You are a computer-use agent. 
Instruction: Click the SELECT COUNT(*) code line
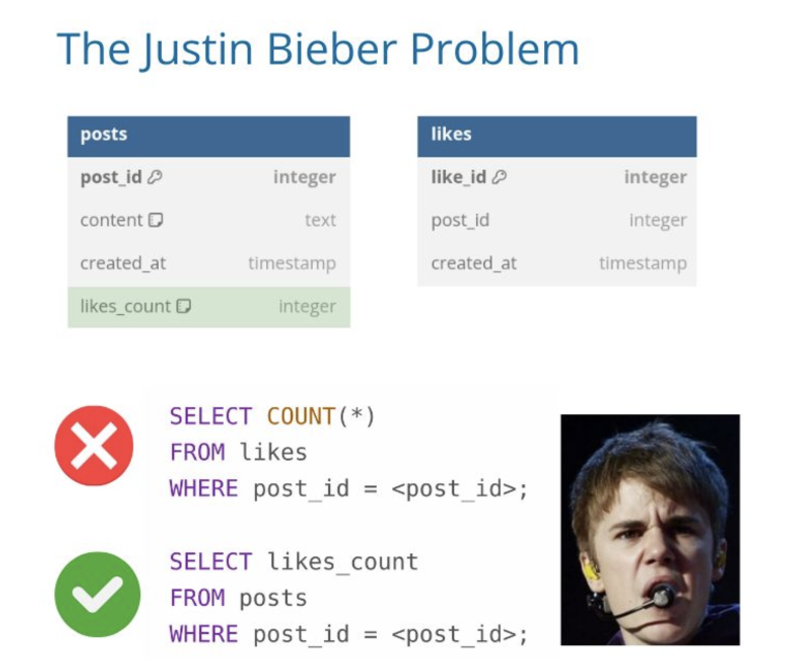272,416
